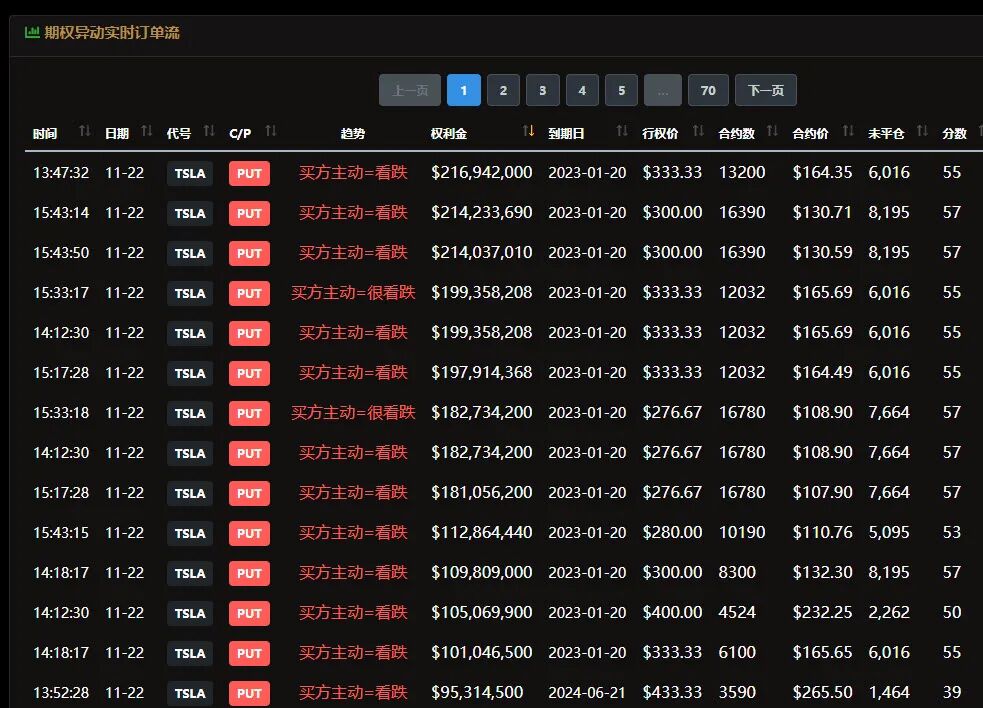
Task: Click the PUT badge in the 15:43:14 row
Action: click(x=250, y=214)
